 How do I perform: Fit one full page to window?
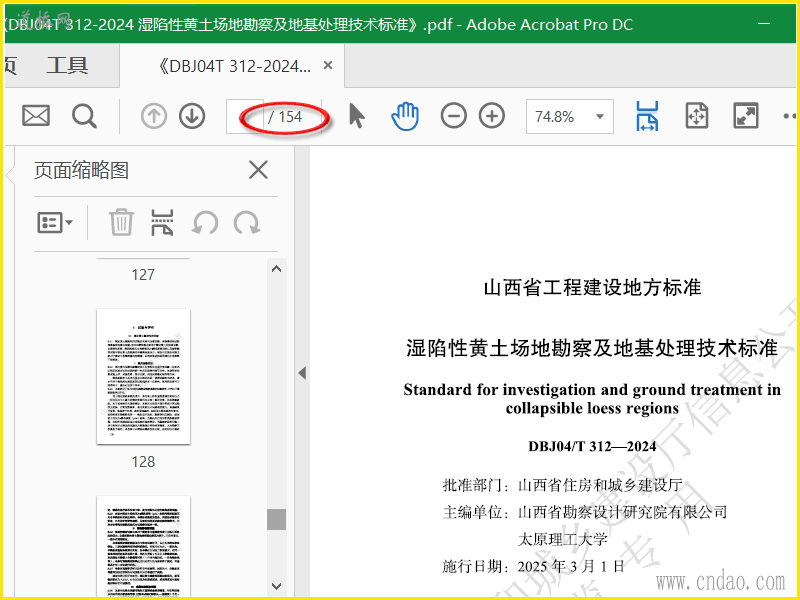pos(696,116)
